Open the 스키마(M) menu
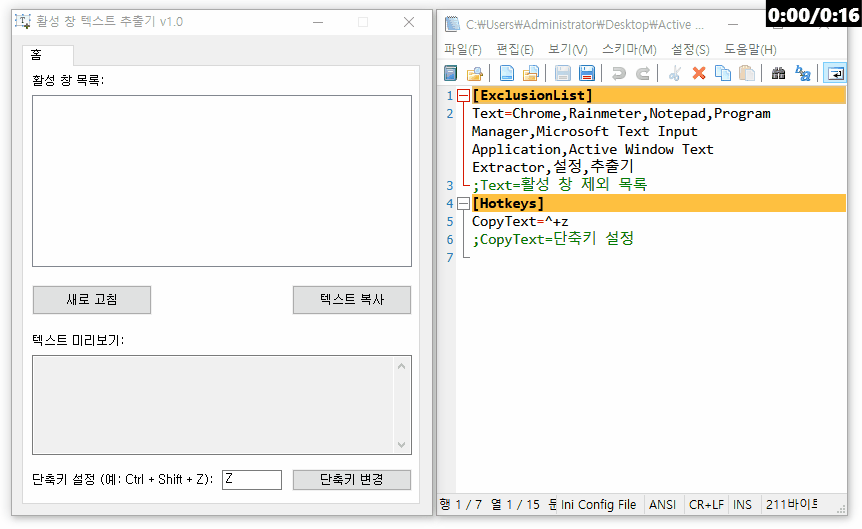The height and width of the screenshot is (529, 862). pos(629,49)
